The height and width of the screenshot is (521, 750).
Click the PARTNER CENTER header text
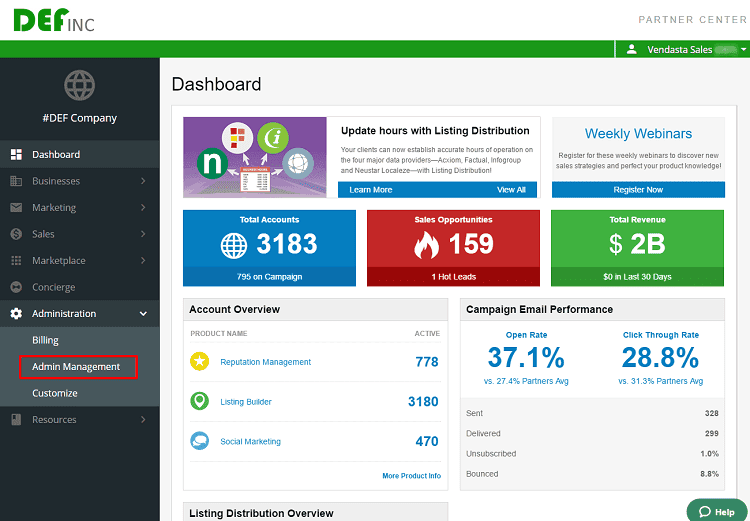point(693,20)
